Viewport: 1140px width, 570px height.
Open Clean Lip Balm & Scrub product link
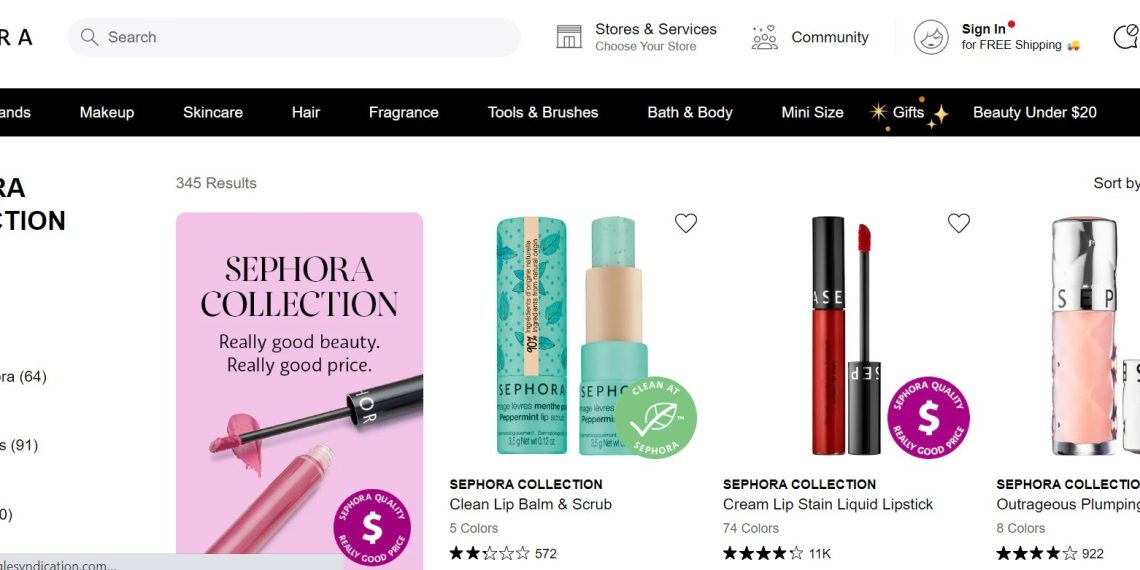point(530,504)
